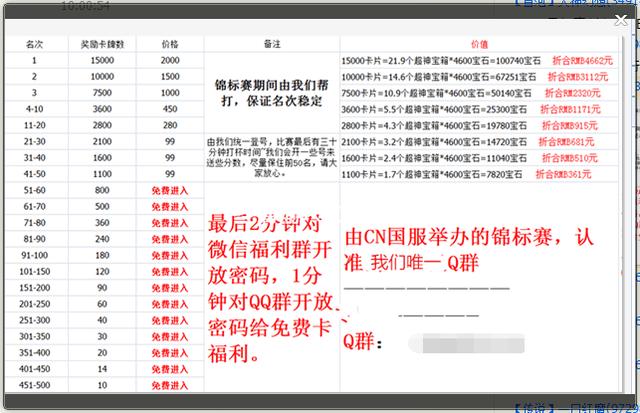The height and width of the screenshot is (413, 640).
Task: Open the 【传说】 link behind the popup
Action: coord(576,407)
